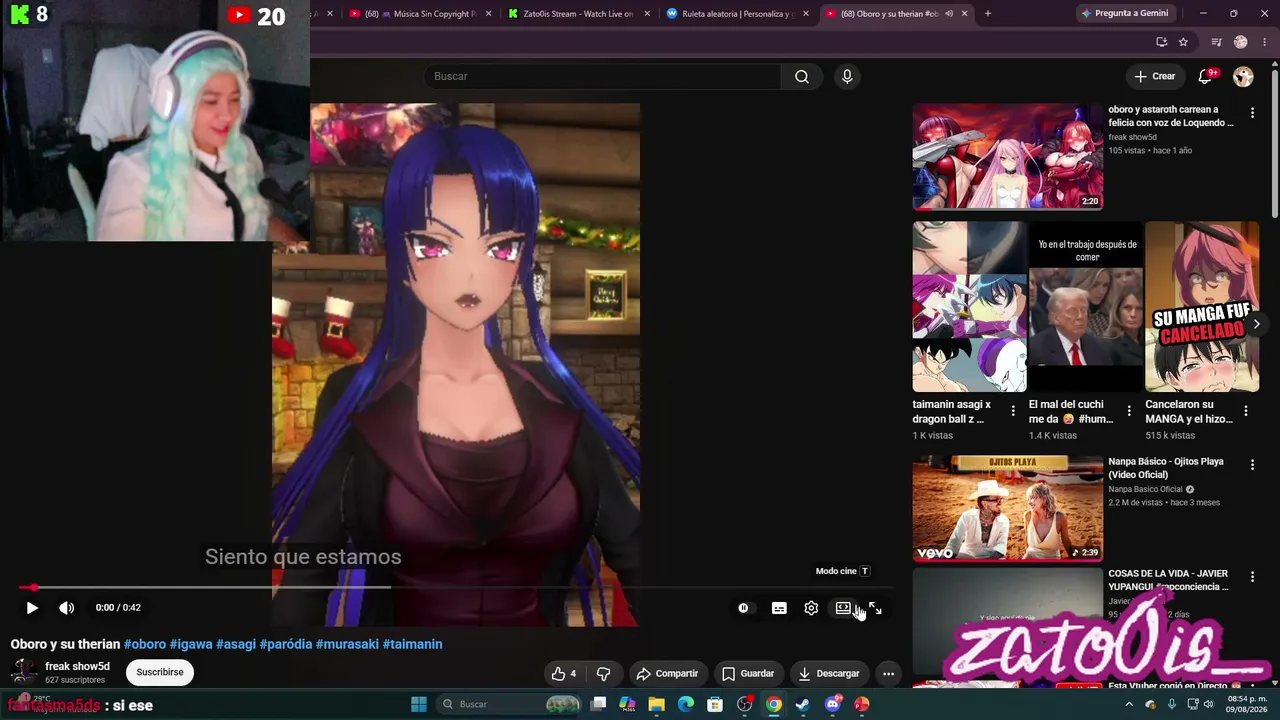Click the Descargar download button
Image resolution: width=1280 pixels, height=720 pixels.
829,674
